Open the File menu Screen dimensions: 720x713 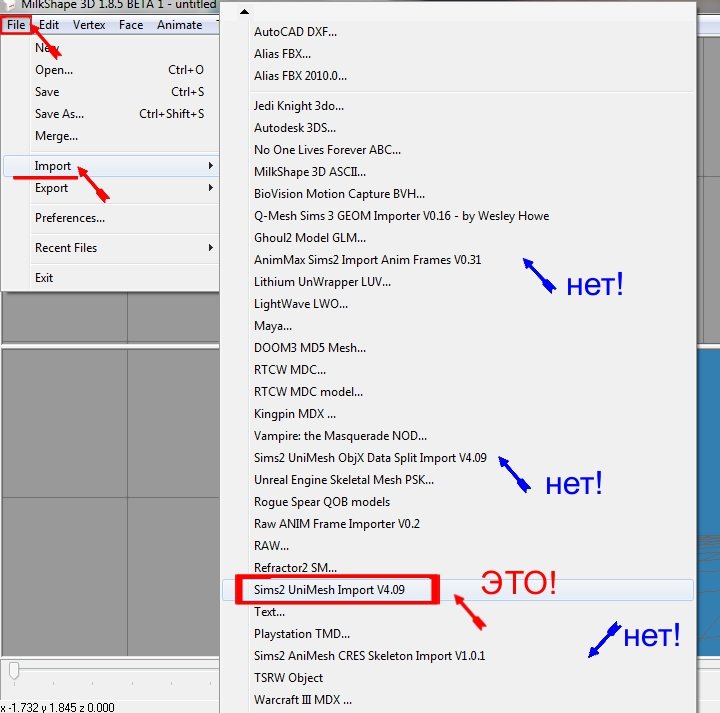click(x=16, y=25)
